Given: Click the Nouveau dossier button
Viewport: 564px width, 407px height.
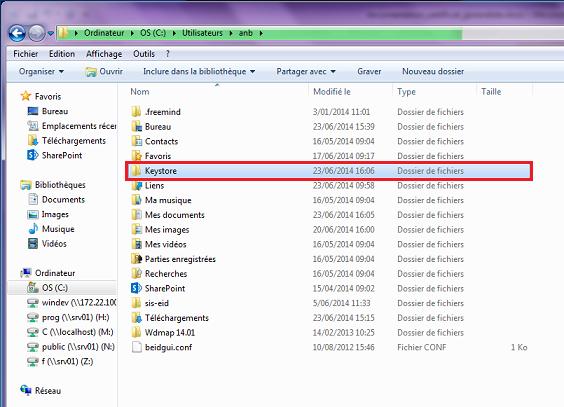Looking at the screenshot, I should (x=433, y=72).
